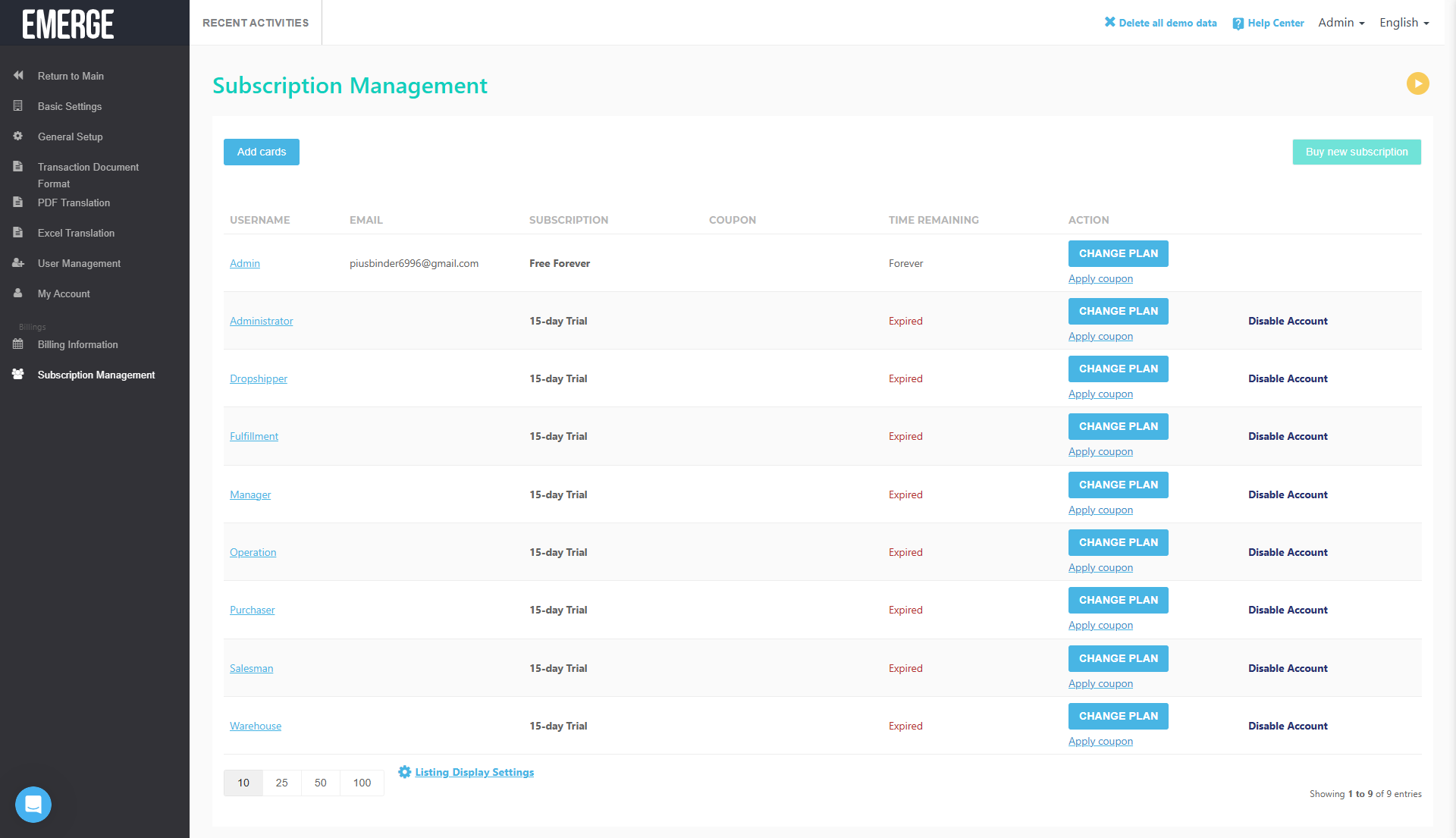Click the Return to Main back-arrow icon
This screenshot has height=838, width=1456.
click(18, 76)
